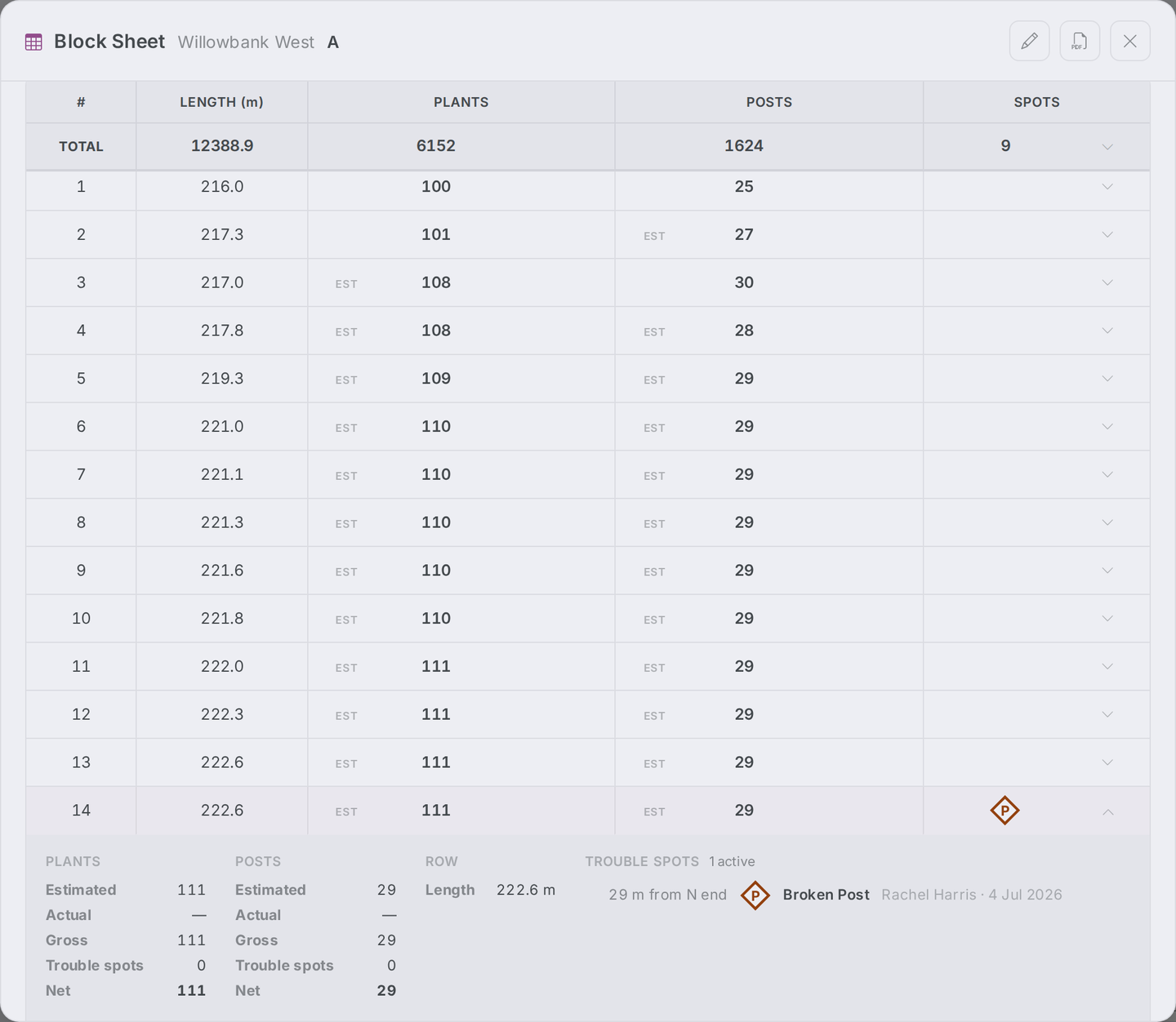The height and width of the screenshot is (1022, 1176).
Task: Click the SPOTS column header
Action: pos(1036,102)
